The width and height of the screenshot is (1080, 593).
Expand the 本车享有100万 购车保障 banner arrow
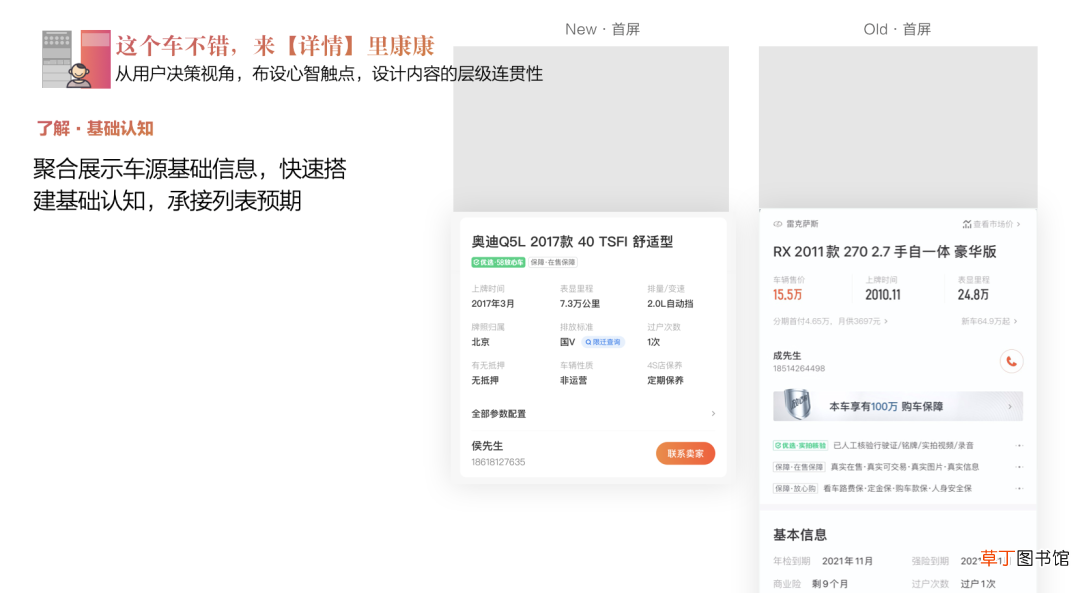(x=1010, y=406)
